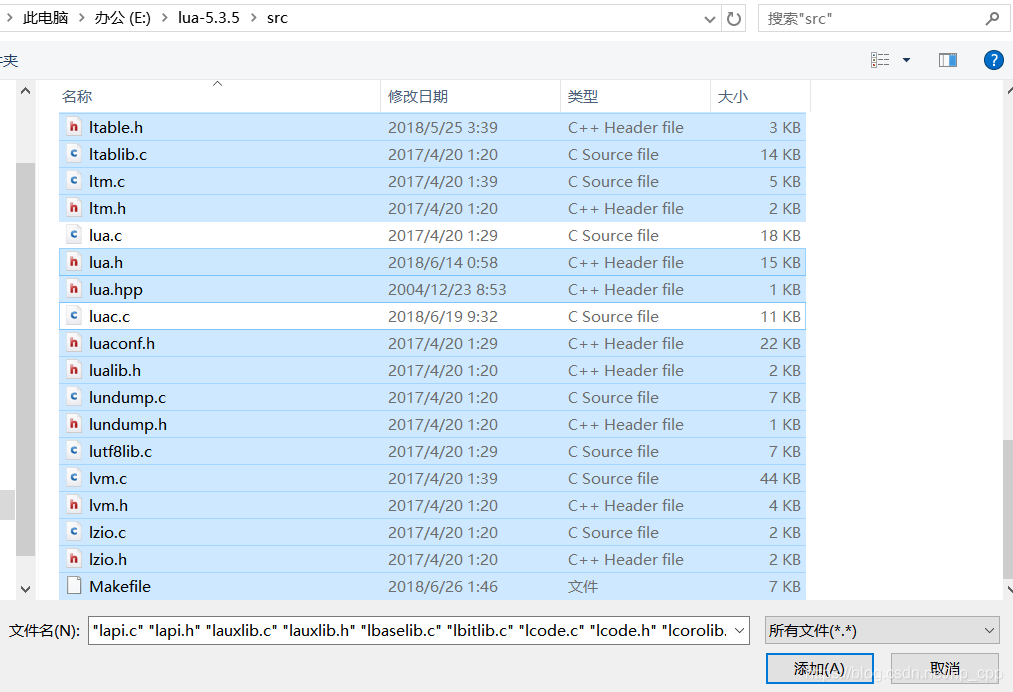Click the 添加(A) button
The width and height of the screenshot is (1013, 692).
pos(819,668)
